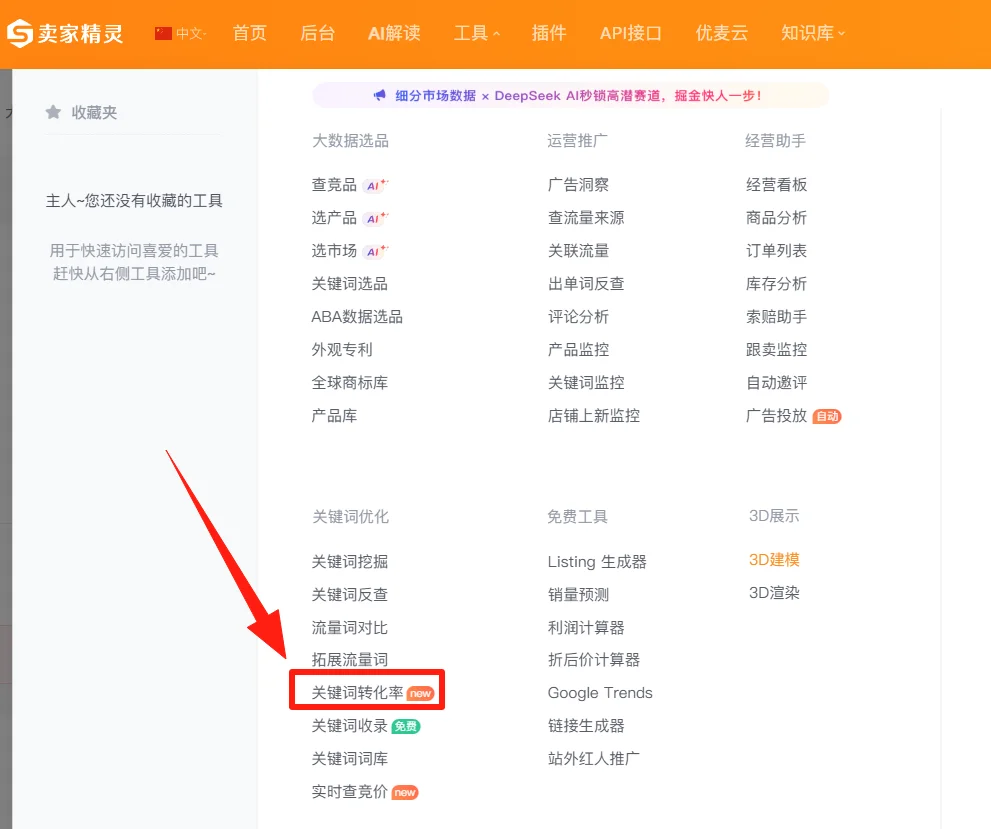Open 产品监控 tool
Screen dimensions: 991x829
click(x=578, y=349)
